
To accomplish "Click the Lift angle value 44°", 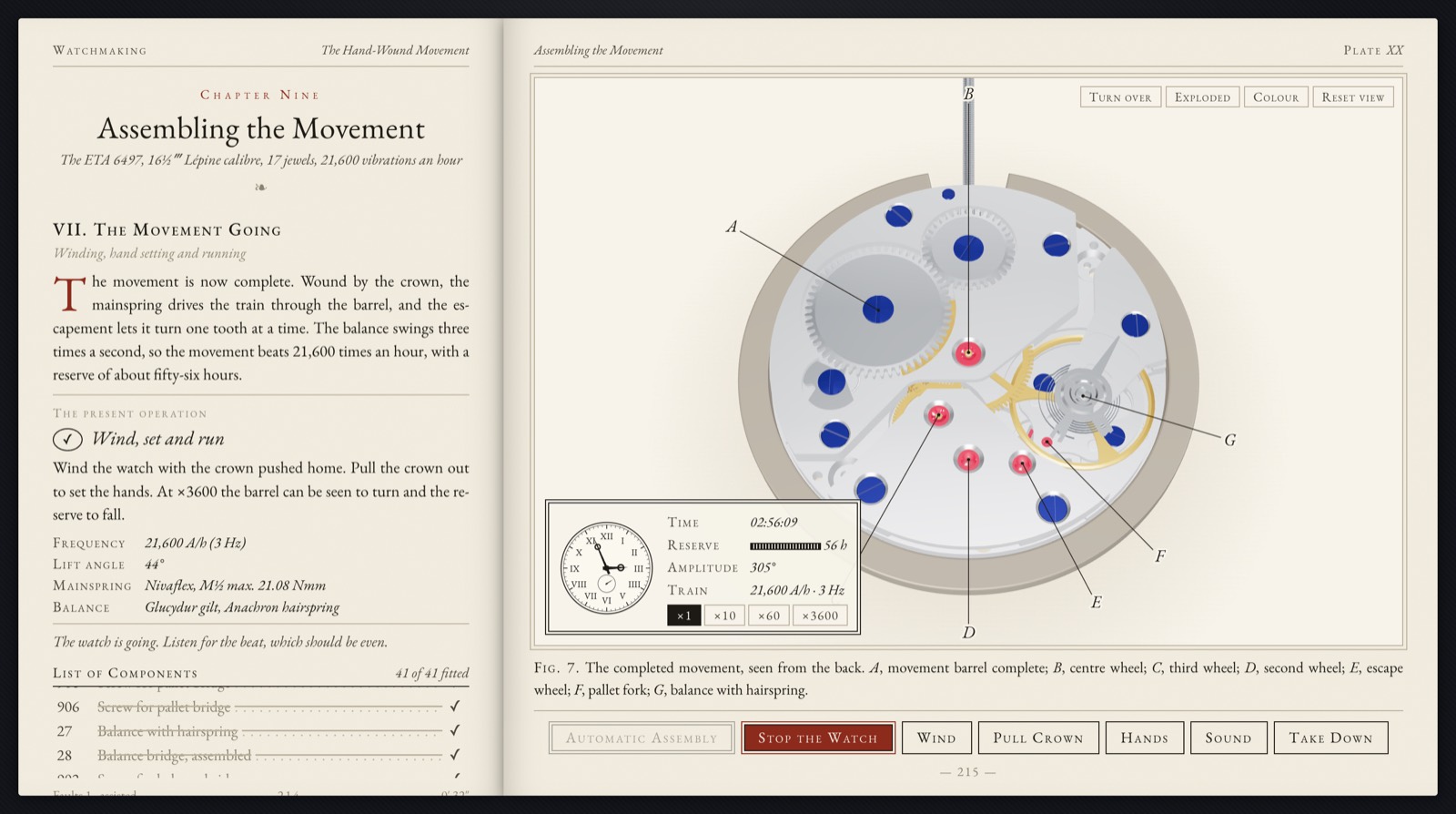I will (x=155, y=565).
